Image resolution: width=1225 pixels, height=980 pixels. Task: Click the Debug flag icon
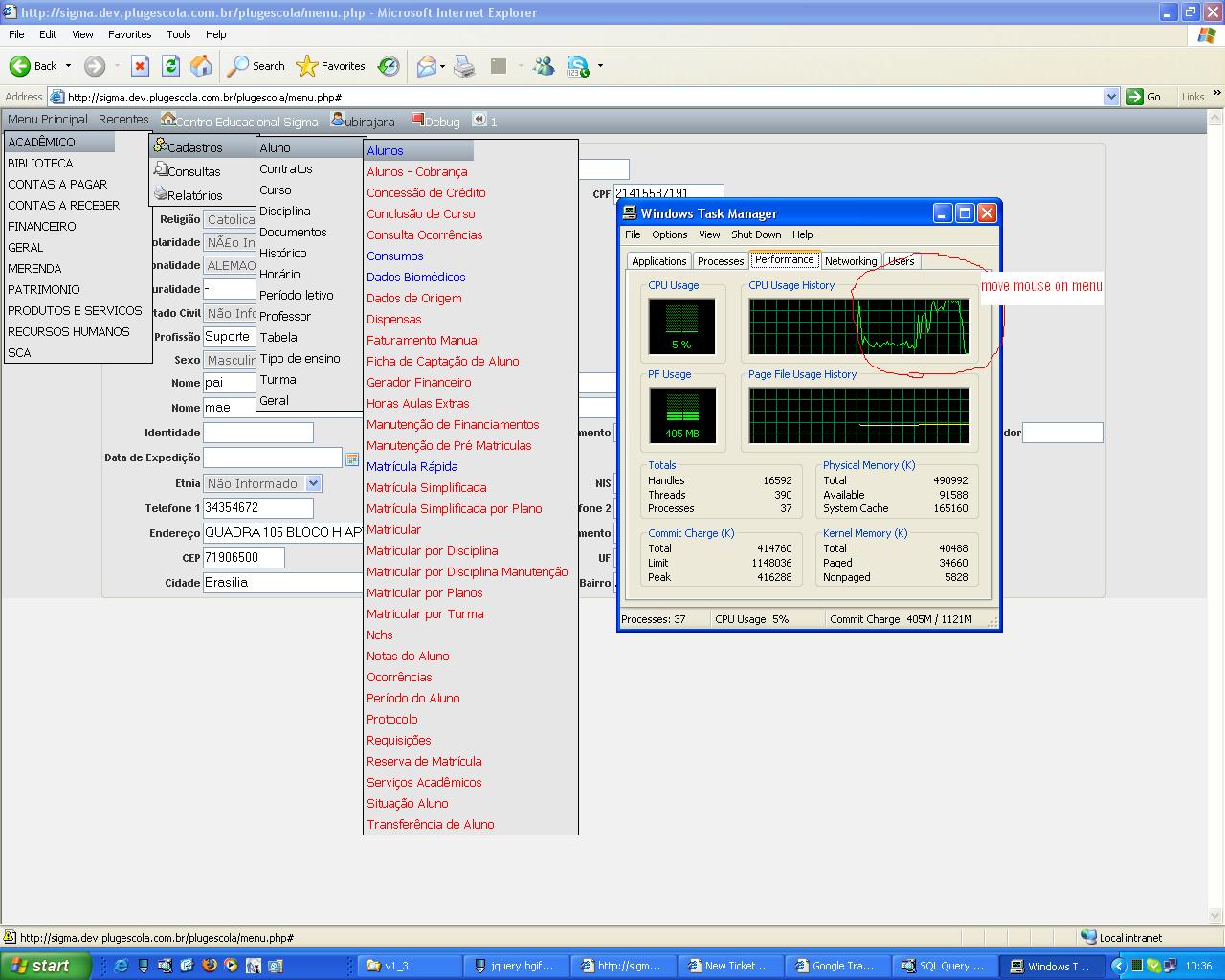point(417,119)
